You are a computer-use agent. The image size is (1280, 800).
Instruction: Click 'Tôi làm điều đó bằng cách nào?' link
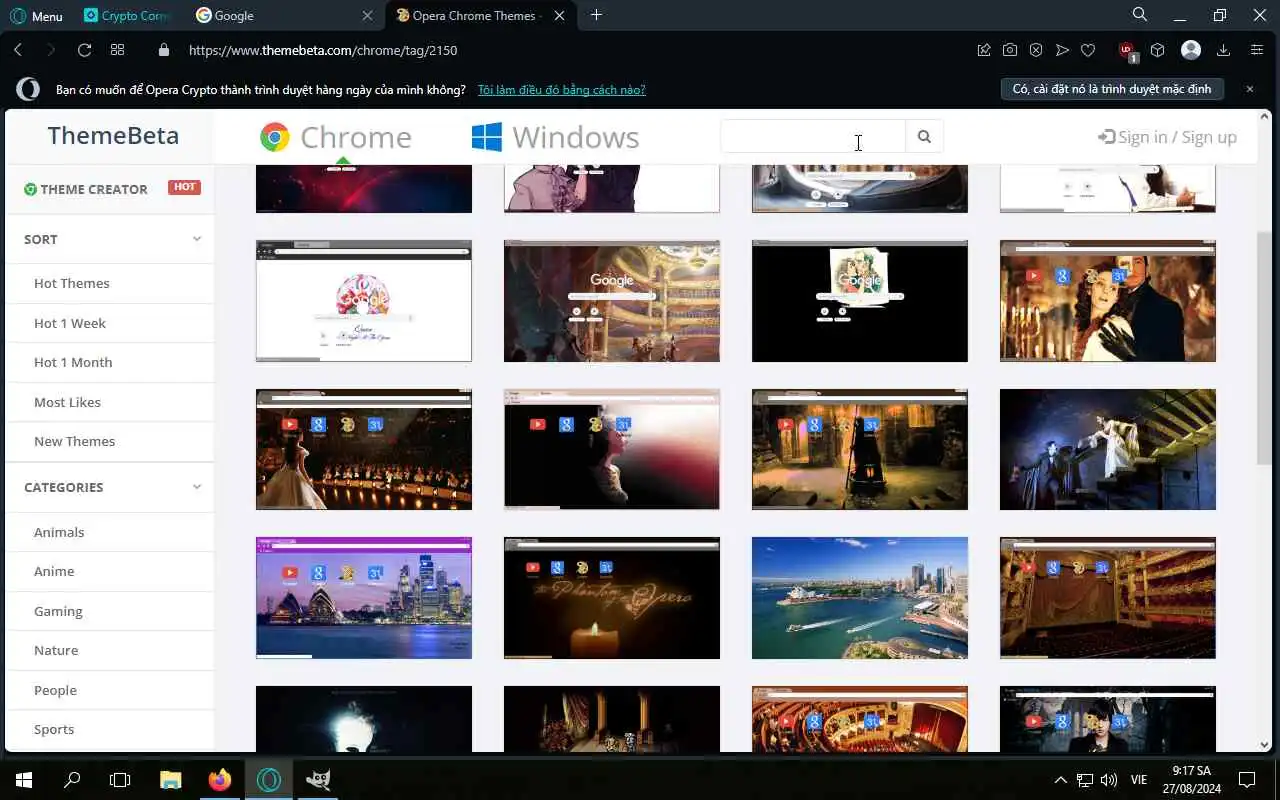(561, 89)
